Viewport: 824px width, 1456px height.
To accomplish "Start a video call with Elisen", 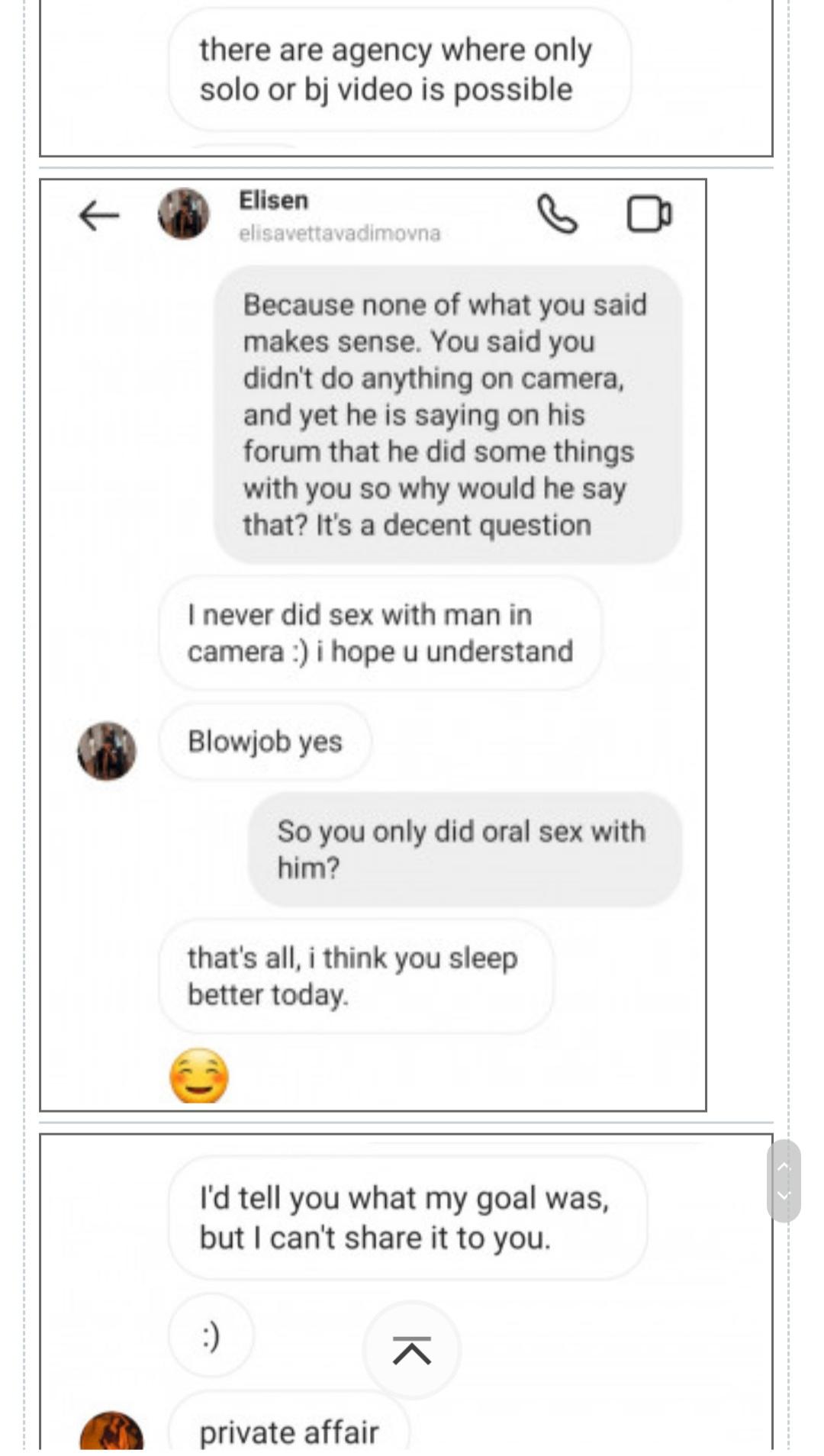I will click(649, 214).
